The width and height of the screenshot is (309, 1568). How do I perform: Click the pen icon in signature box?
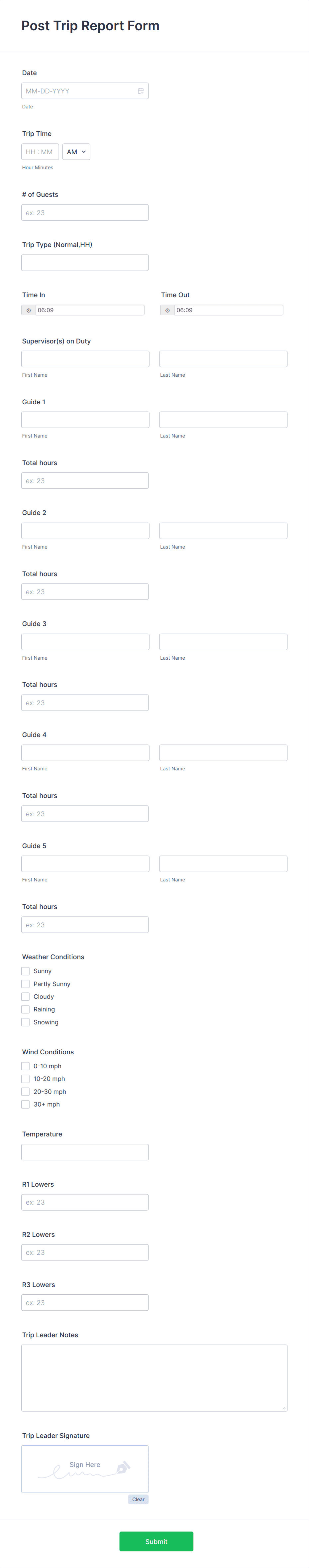pyautogui.click(x=122, y=1468)
